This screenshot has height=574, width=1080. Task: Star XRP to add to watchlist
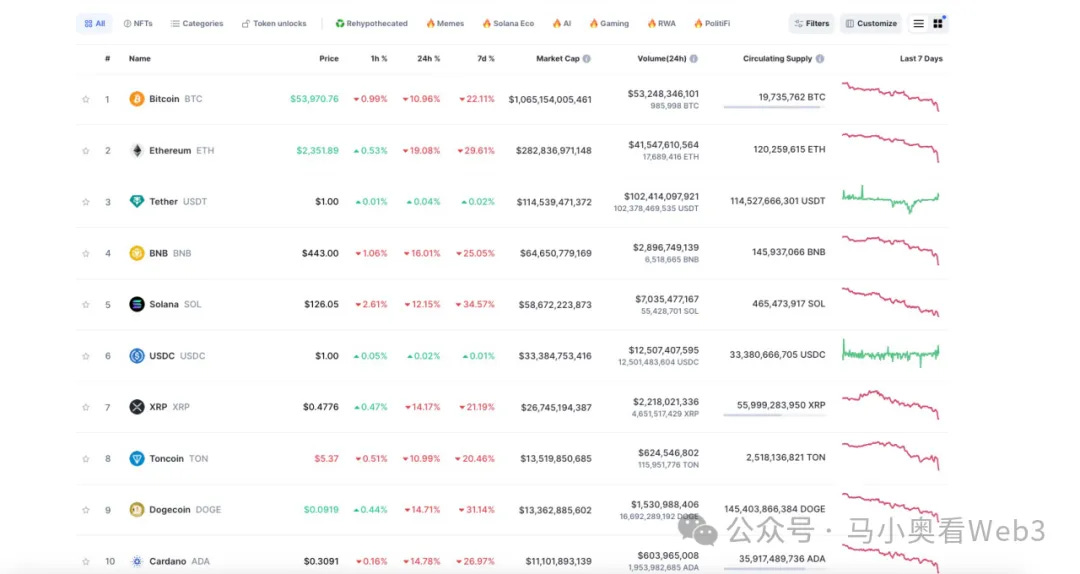[x=85, y=407]
